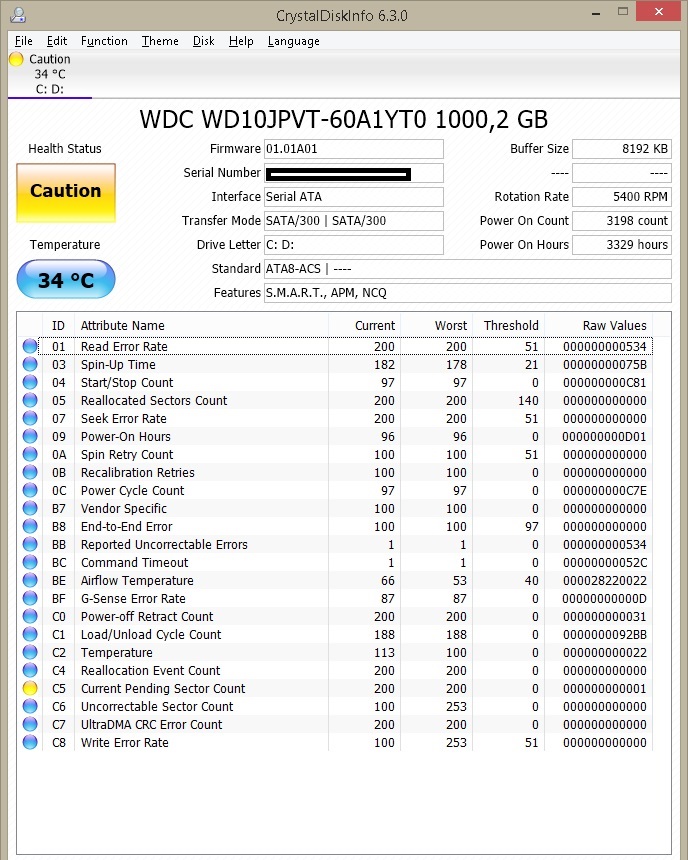Click the blue icon next to Spin-Up Time
The image size is (688, 860).
[x=30, y=365]
